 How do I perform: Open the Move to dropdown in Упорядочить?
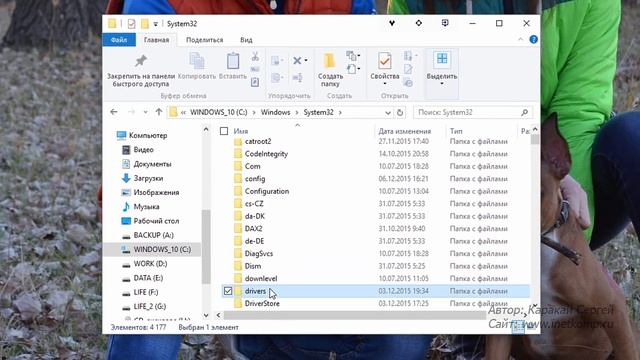[278, 61]
